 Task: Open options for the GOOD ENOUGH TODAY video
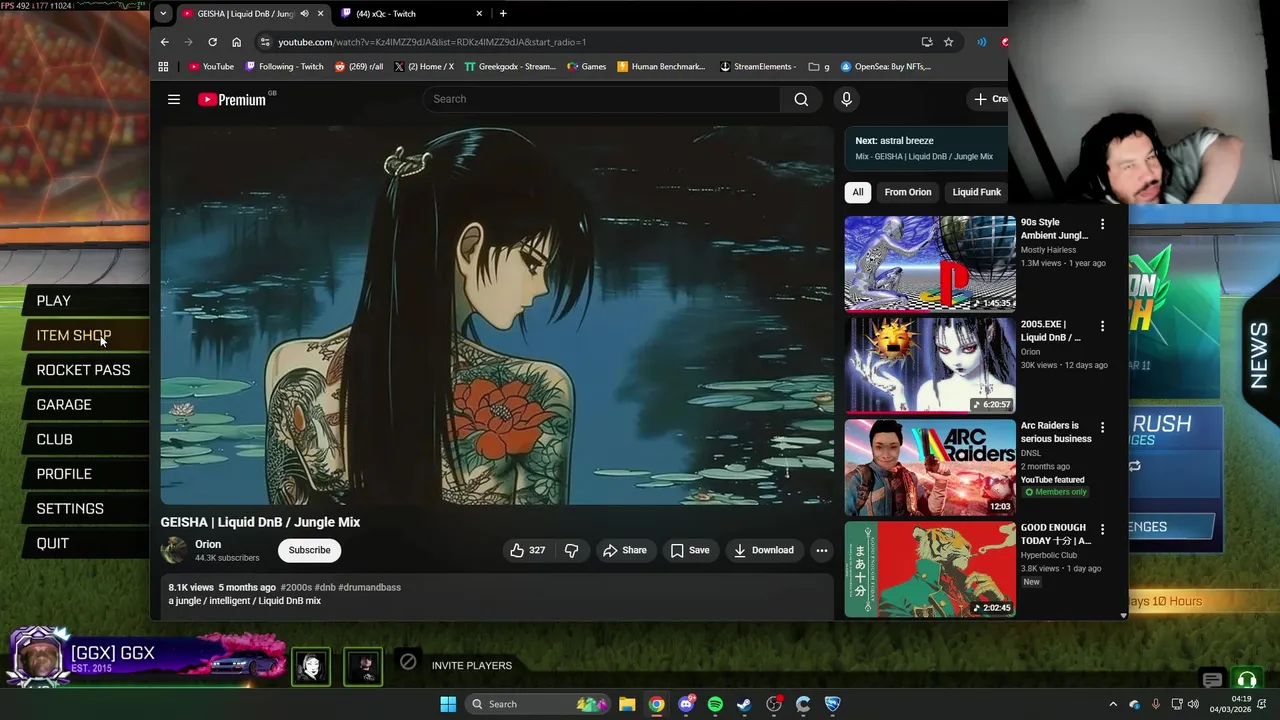[1102, 530]
